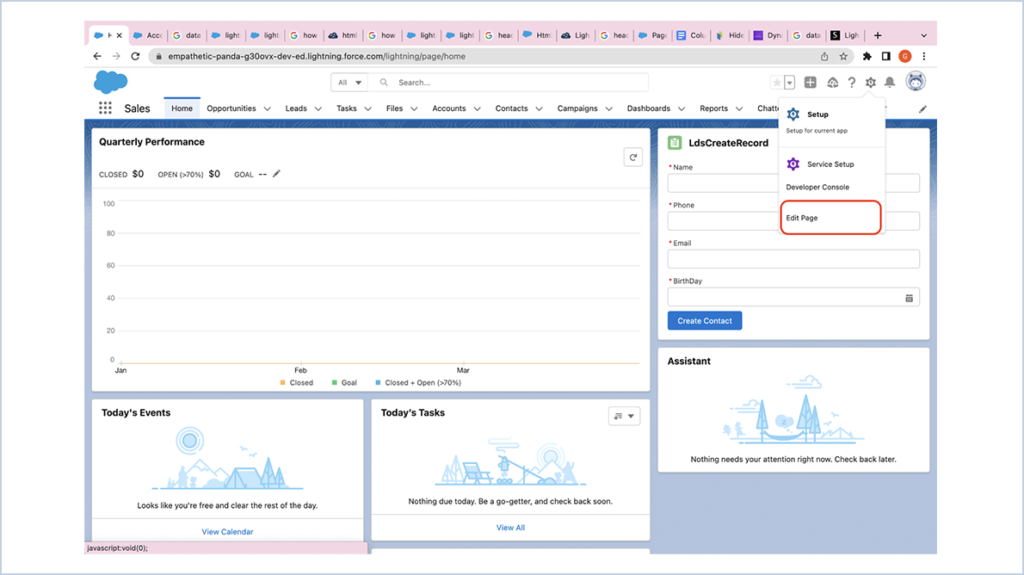This screenshot has width=1024, height=575.
Task: Open the Tasks tab
Action: [346, 108]
